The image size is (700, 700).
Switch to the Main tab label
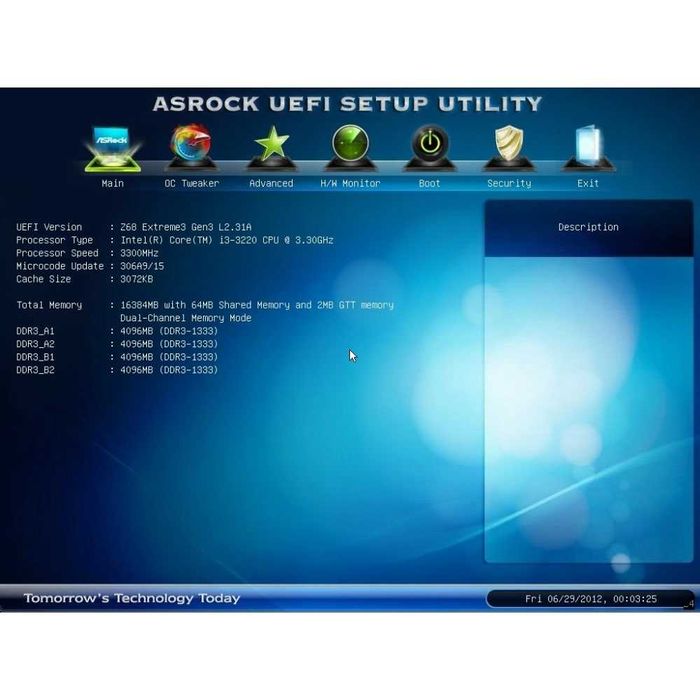112,183
